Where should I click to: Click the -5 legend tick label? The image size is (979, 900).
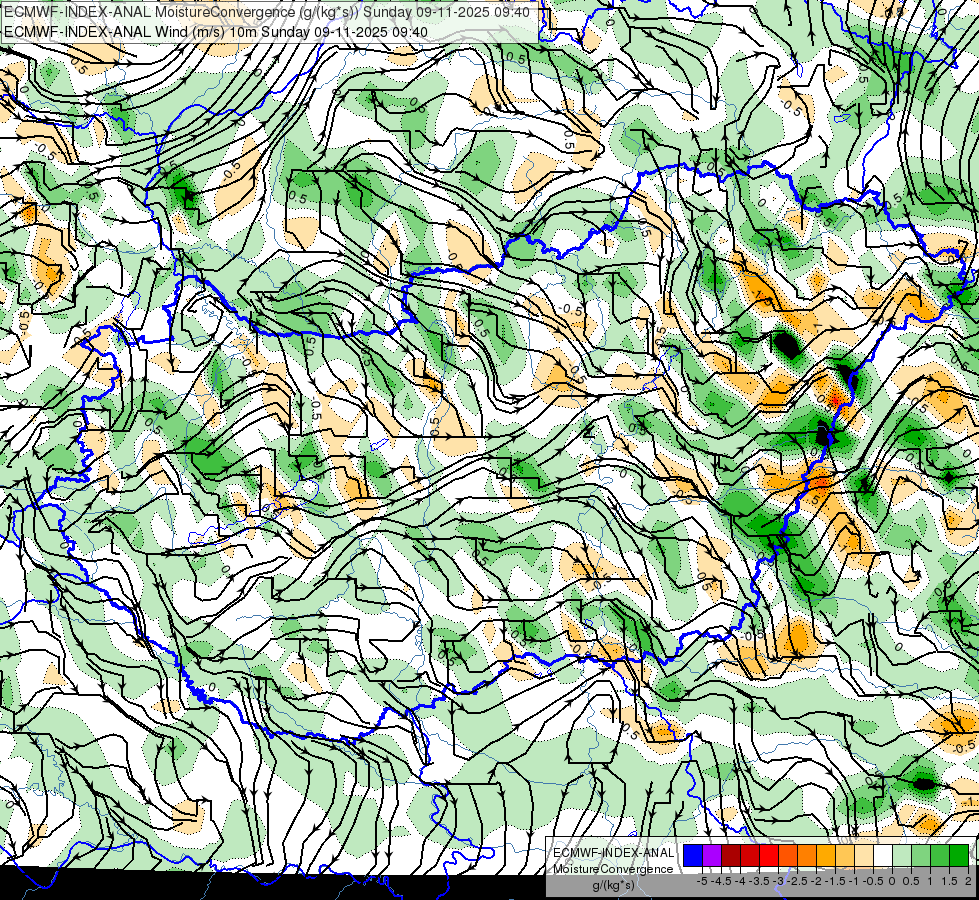point(702,881)
